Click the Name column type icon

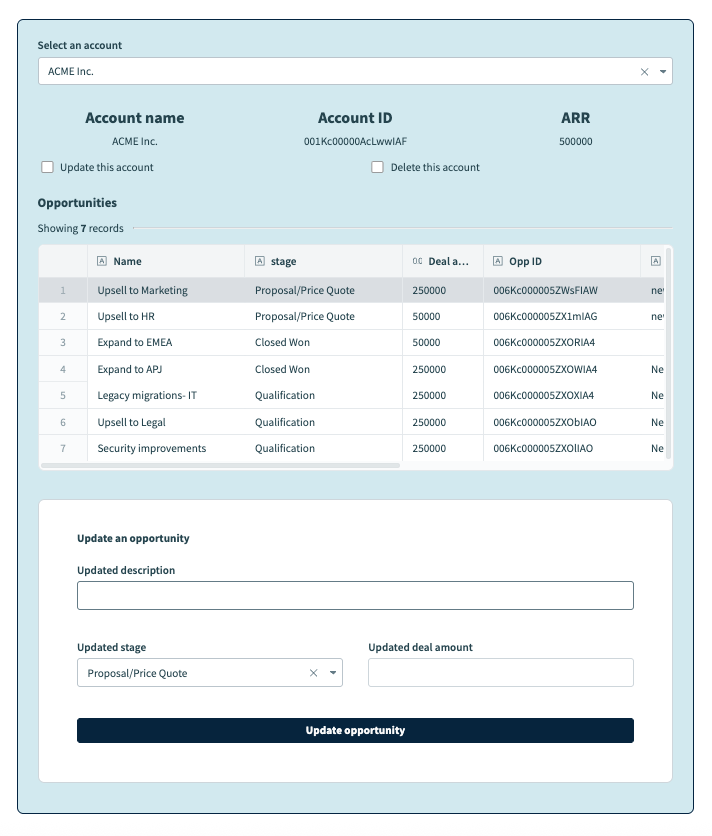tap(102, 261)
